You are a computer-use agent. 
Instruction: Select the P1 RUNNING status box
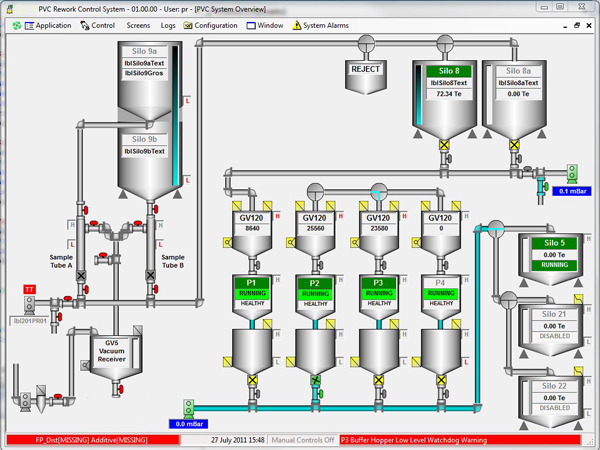252,293
